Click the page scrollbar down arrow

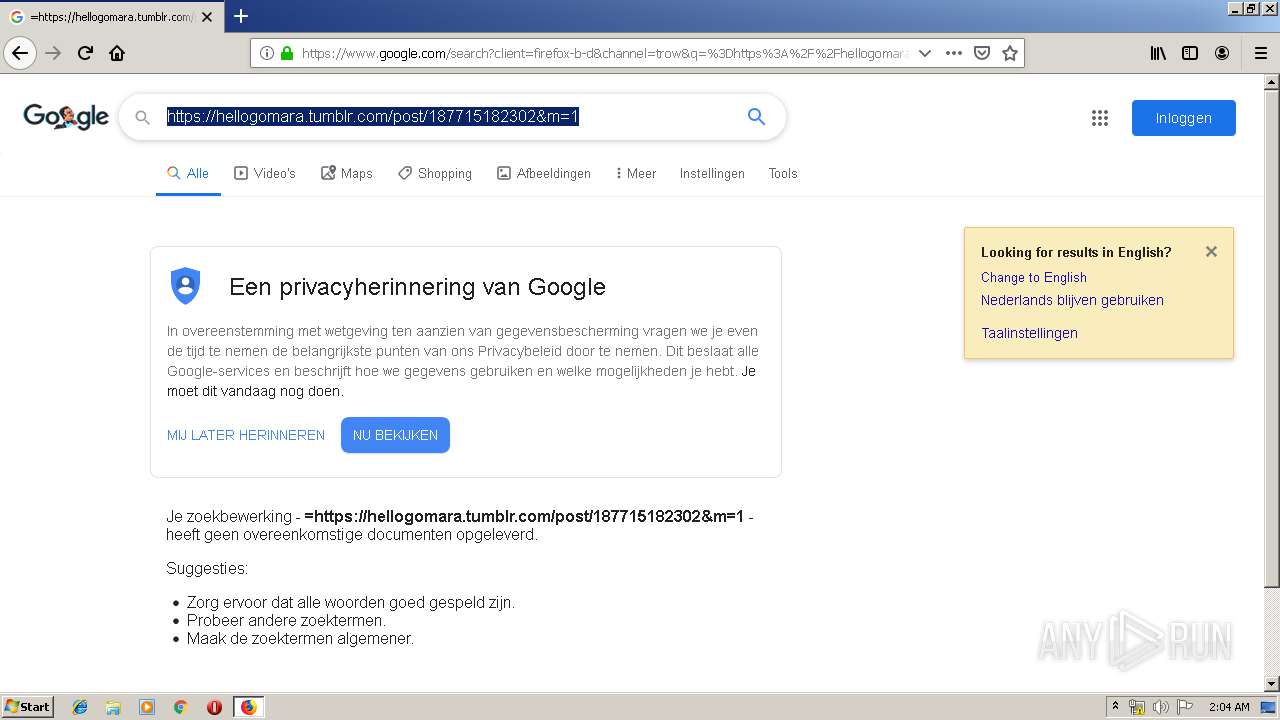[1271, 684]
